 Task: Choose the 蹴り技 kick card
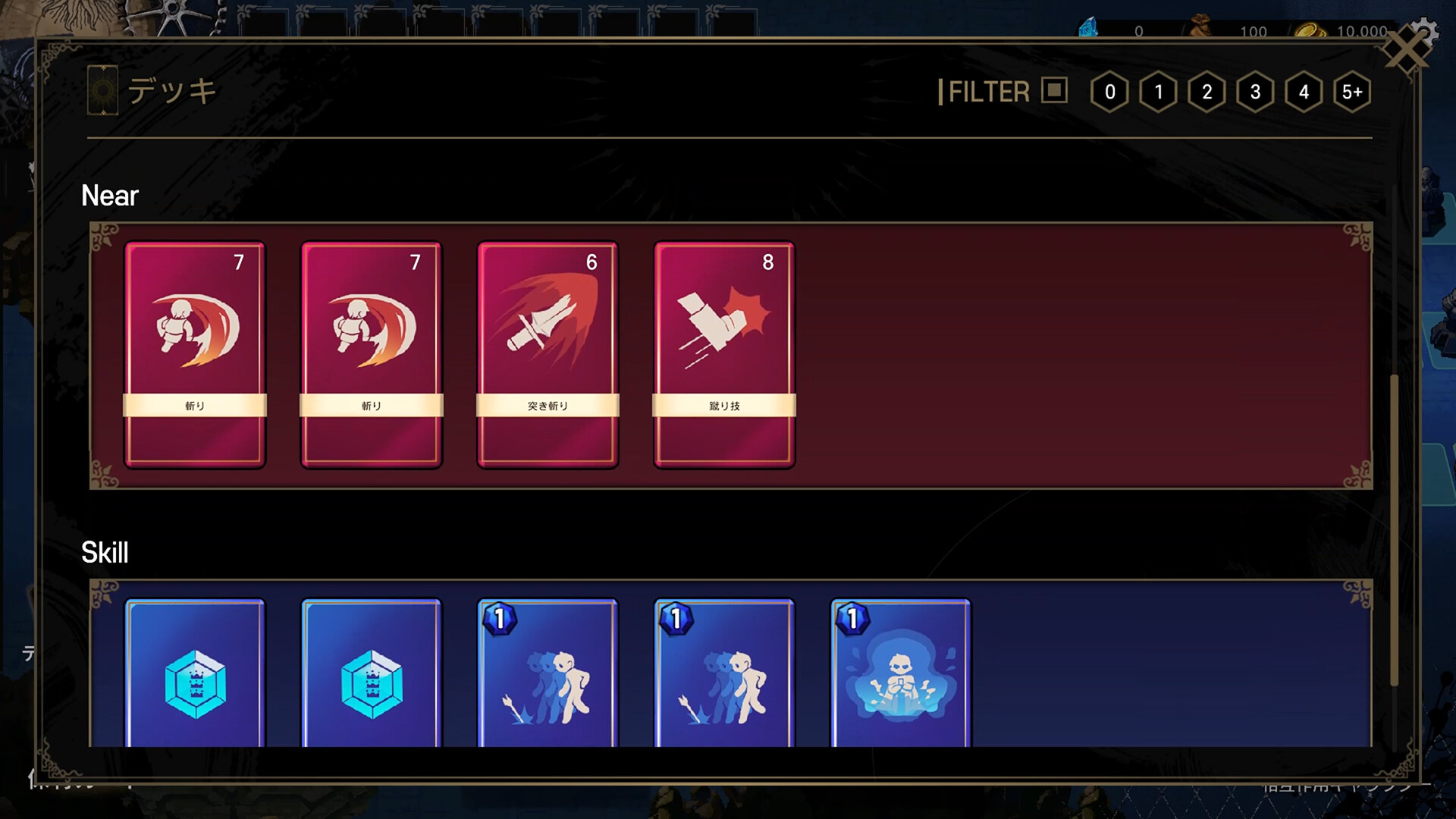click(x=724, y=355)
